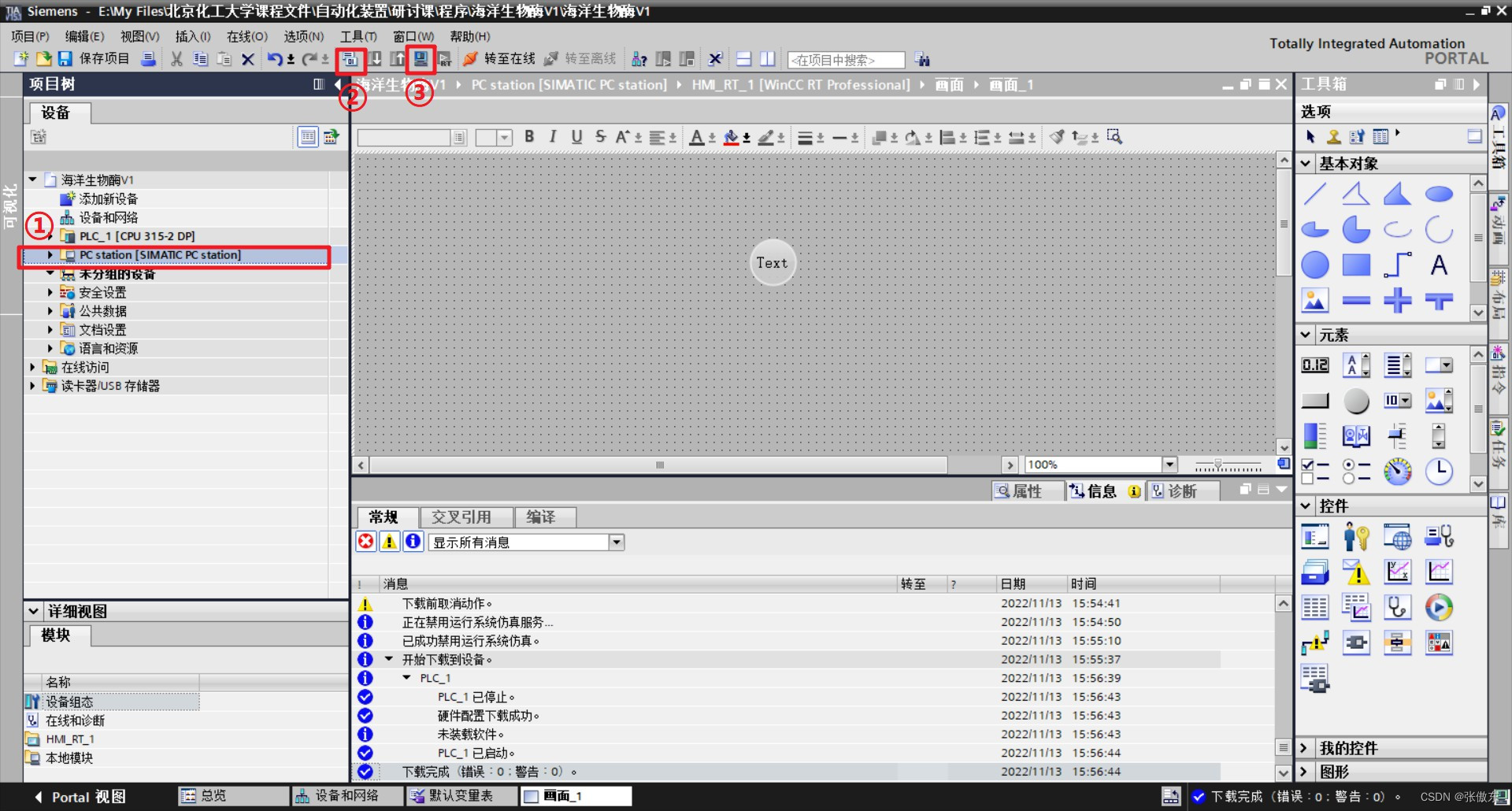
Task: Toggle the warning message filter
Action: (x=389, y=542)
